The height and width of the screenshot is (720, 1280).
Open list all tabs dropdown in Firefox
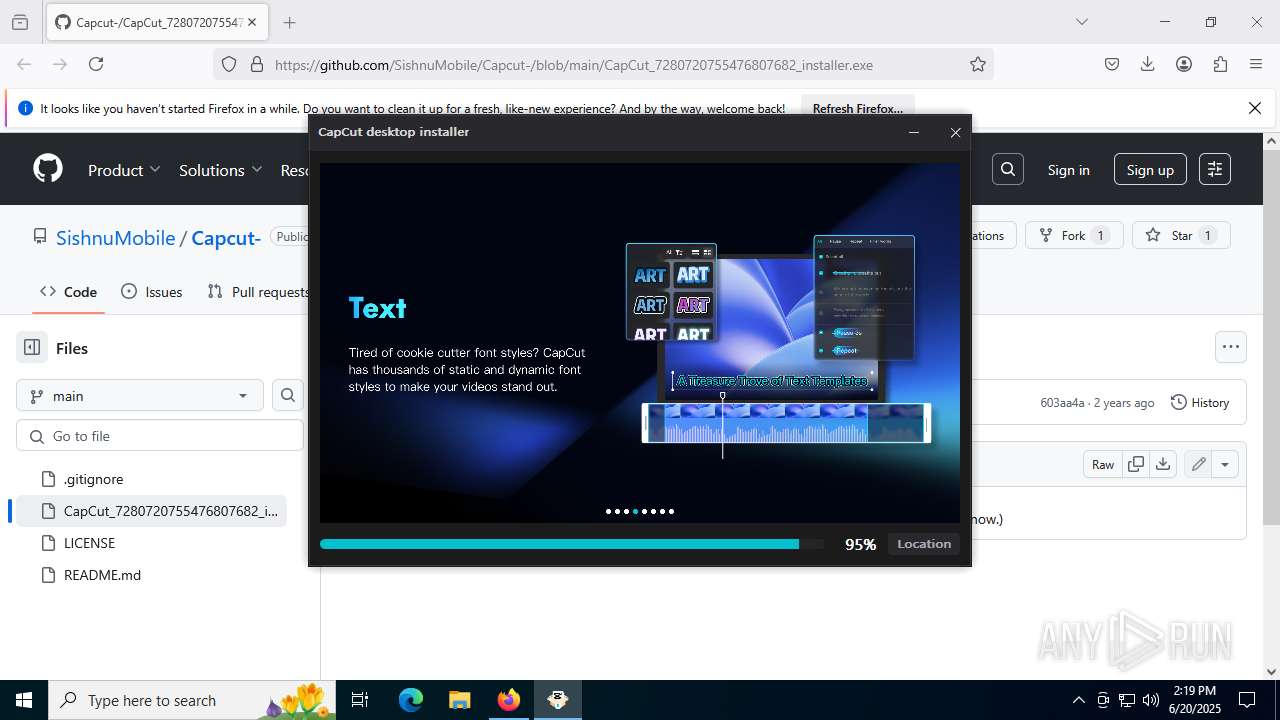[1081, 22]
